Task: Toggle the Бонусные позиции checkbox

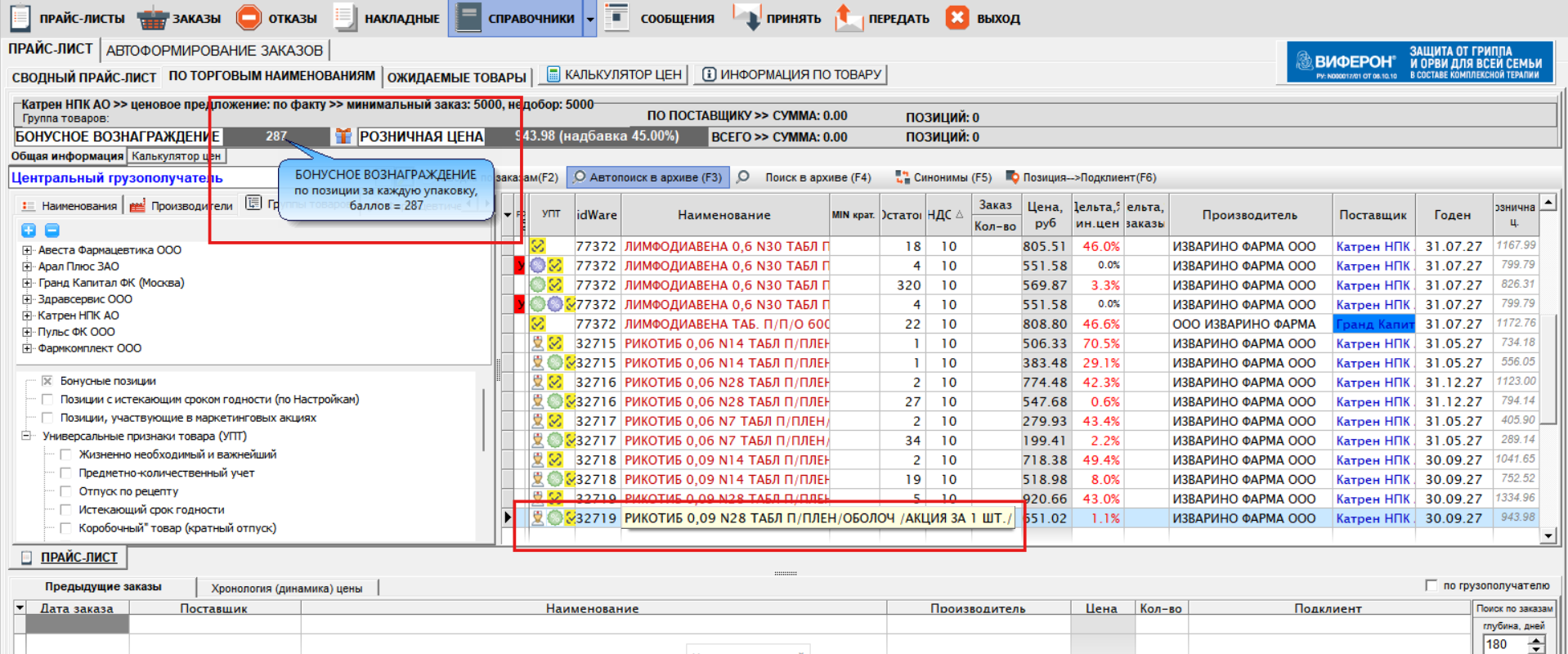Action: 47,381
